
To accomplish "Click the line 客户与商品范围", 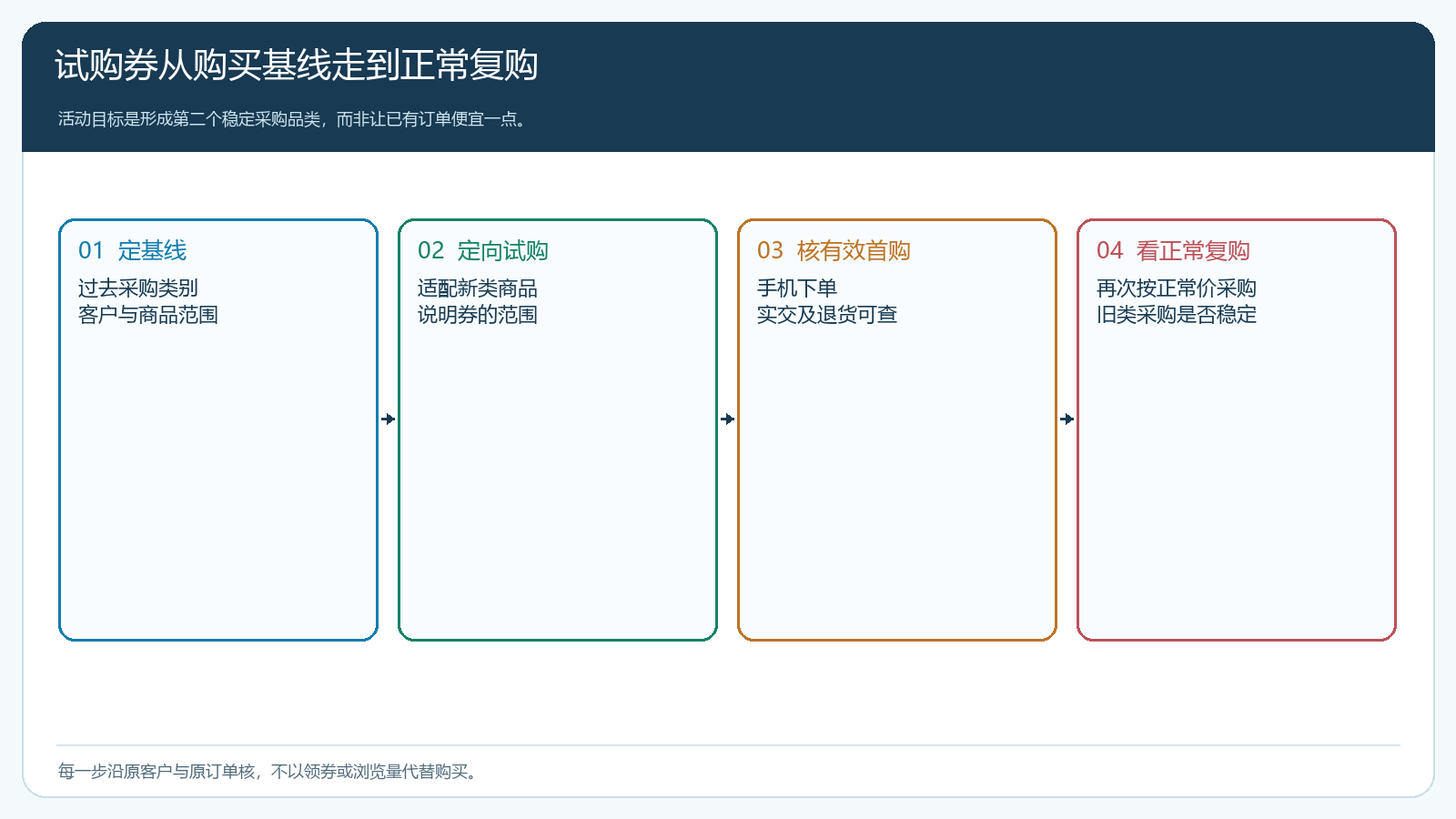I will pos(148,315).
